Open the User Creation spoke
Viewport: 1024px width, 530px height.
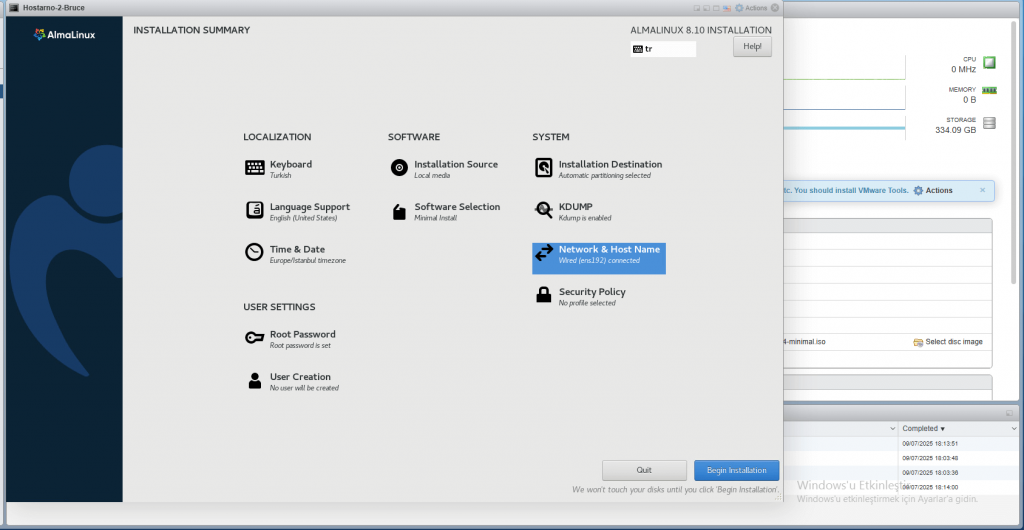pyautogui.click(x=292, y=381)
